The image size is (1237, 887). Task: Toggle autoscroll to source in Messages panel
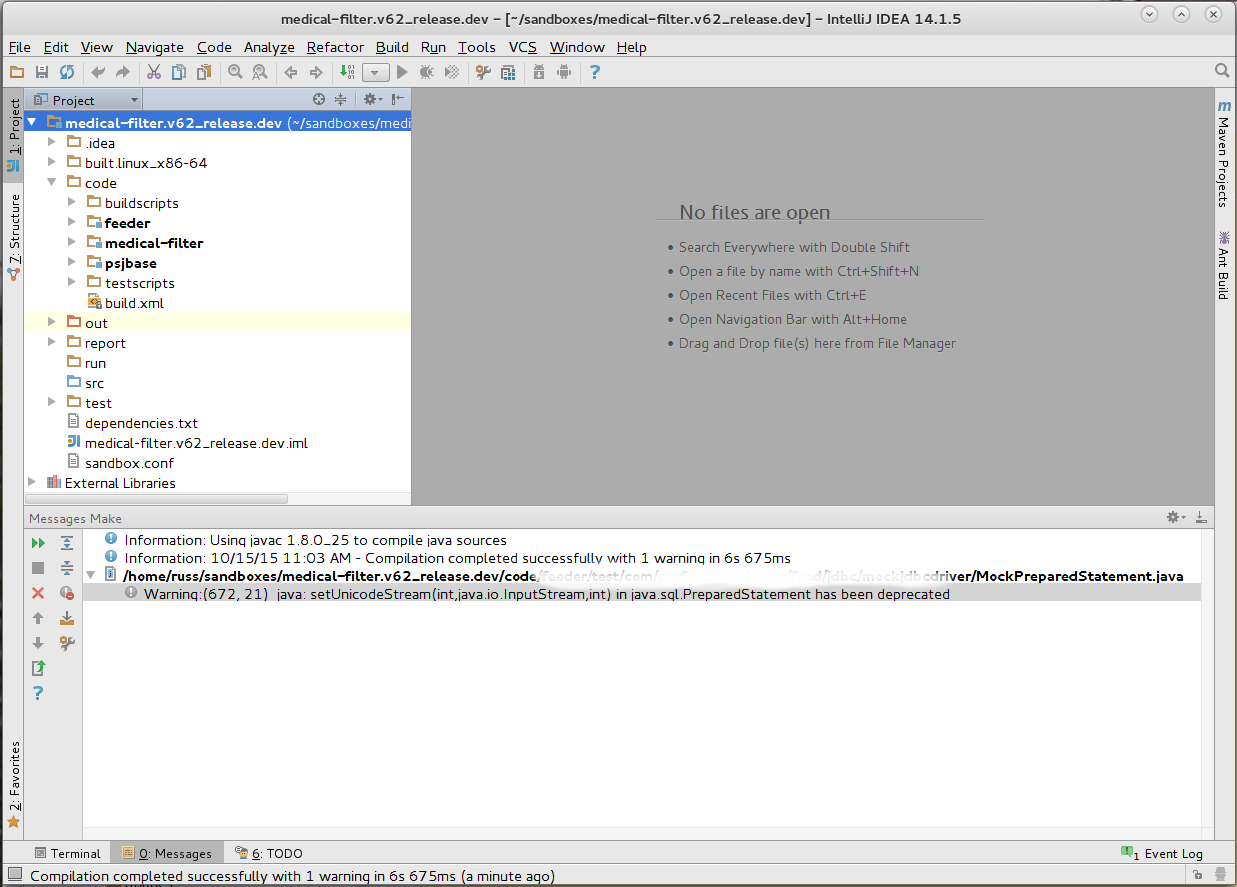point(67,618)
